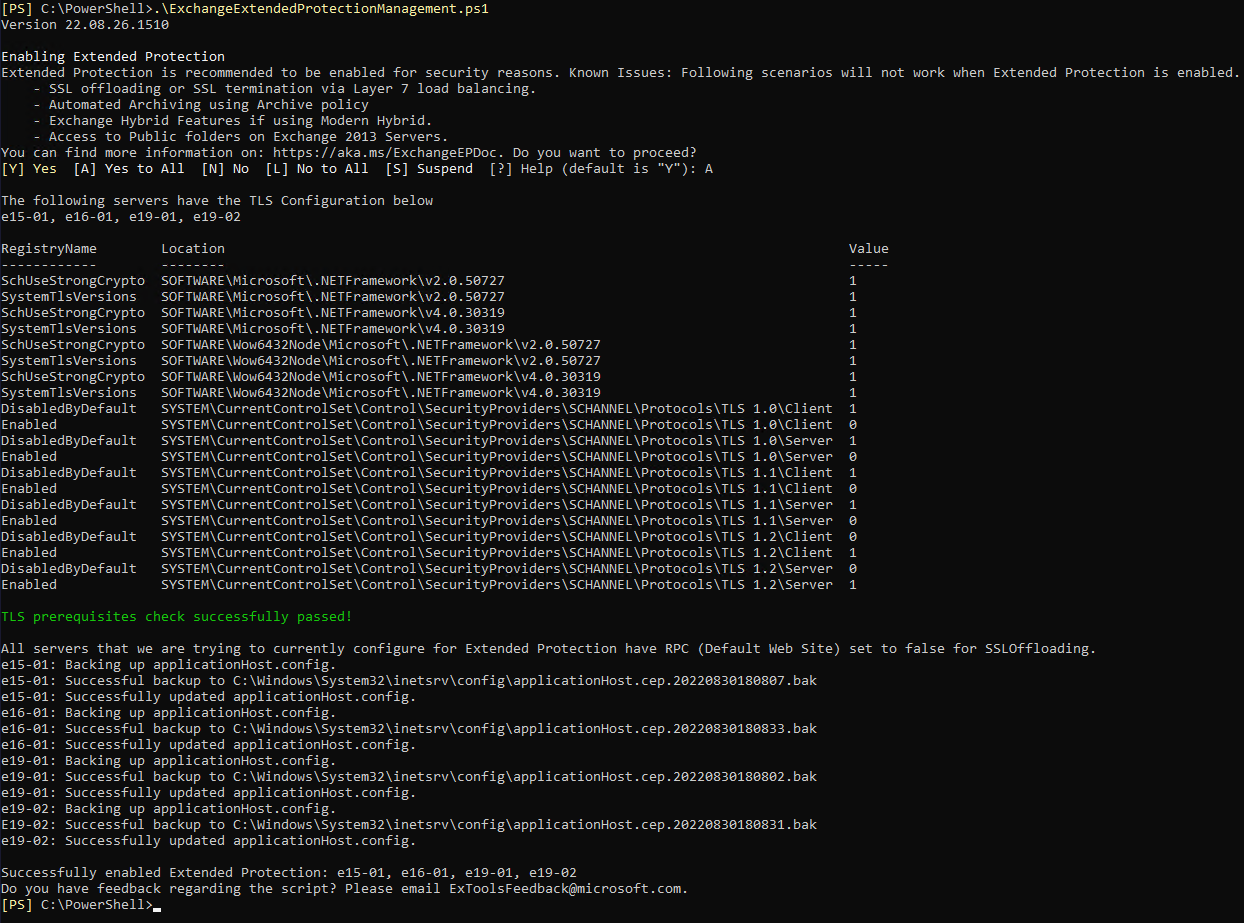Click the TLS 1.2\Server Enabled registry row

(430, 585)
